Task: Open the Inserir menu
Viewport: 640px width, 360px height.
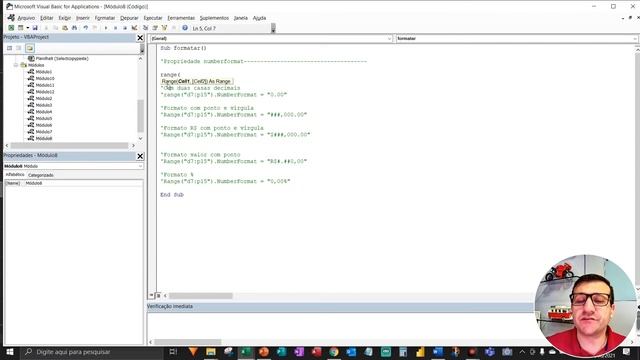Action: [83, 18]
